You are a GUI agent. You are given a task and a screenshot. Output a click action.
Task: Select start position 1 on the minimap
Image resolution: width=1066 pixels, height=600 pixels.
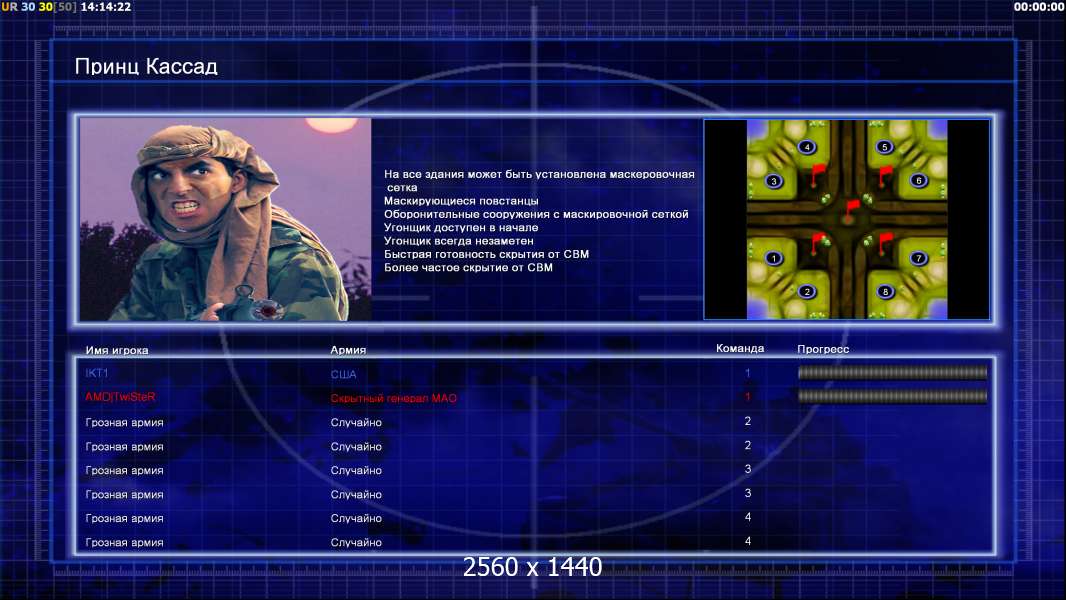774,258
